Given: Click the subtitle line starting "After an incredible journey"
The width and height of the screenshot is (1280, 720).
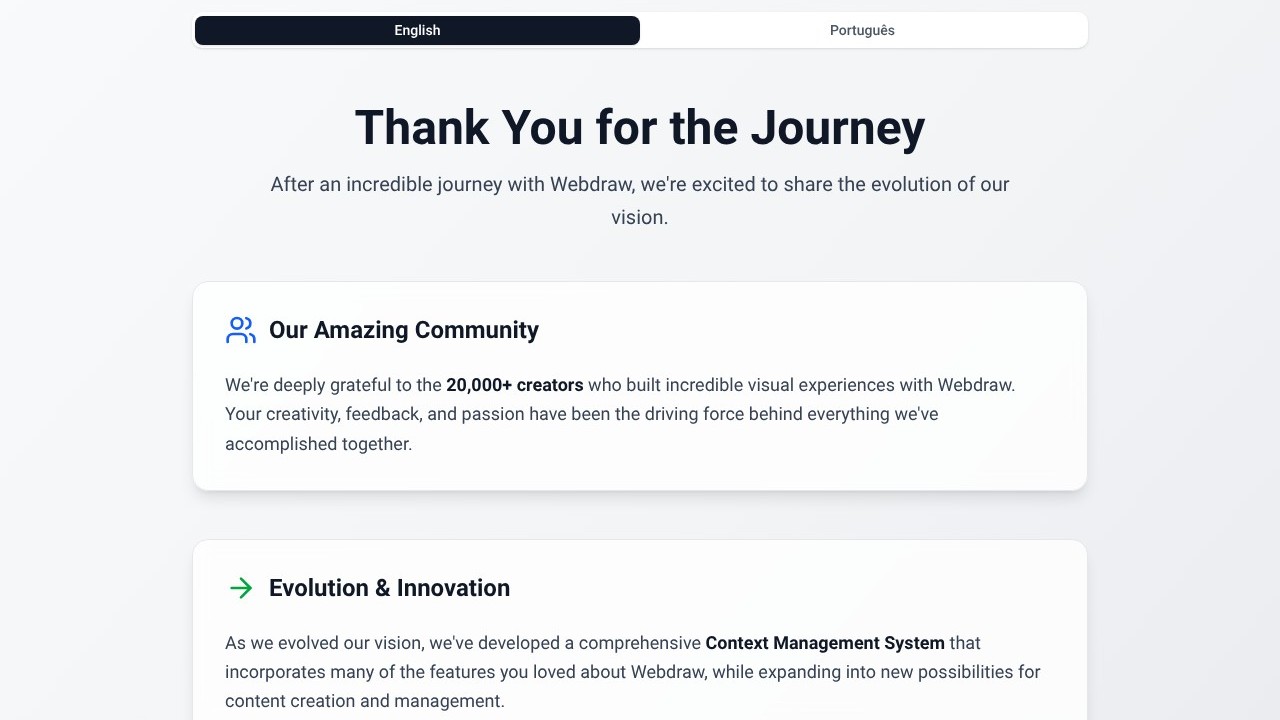Looking at the screenshot, I should (639, 184).
